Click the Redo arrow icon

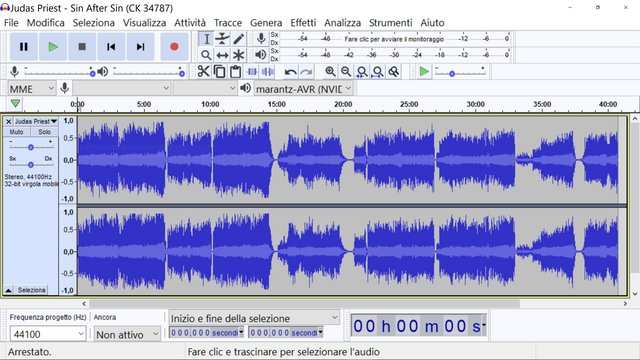point(306,72)
